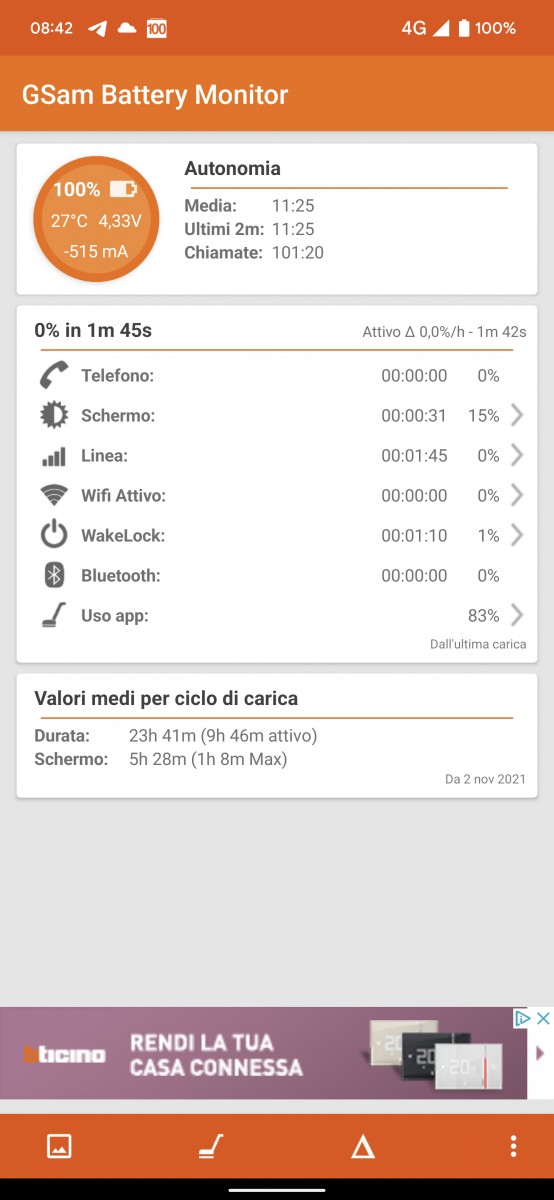554x1200 pixels.
Task: Tap the Wifi Attivo signal icon
Action: [54, 495]
